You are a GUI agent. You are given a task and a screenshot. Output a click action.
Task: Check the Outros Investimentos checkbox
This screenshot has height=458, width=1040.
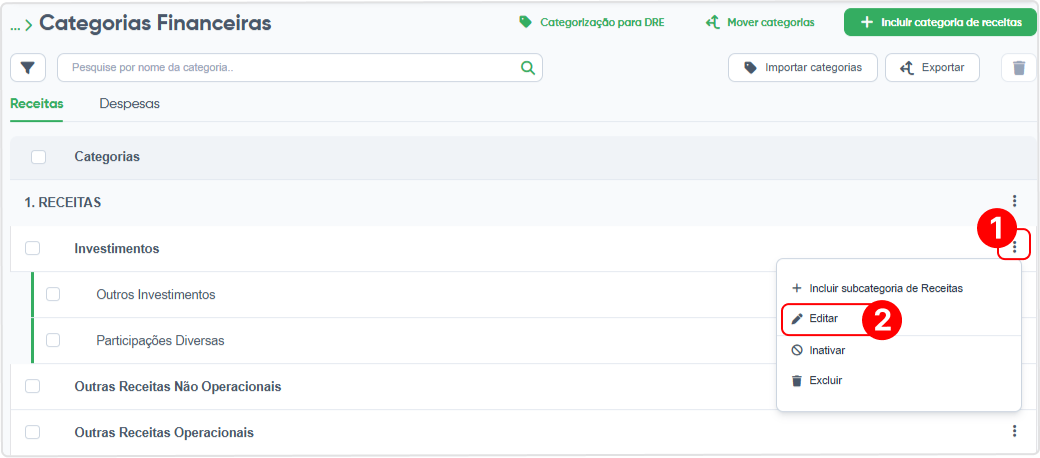point(53,294)
